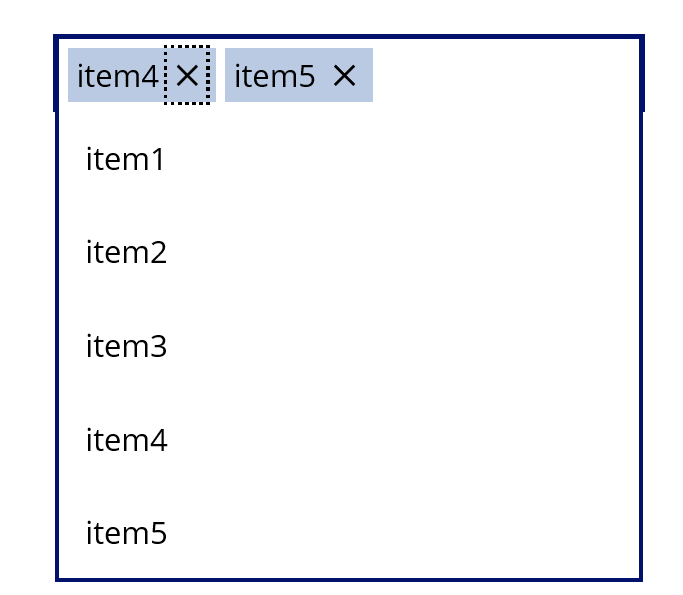Deselect item4 using the list entry
Viewport: 683px width, 595px height.
tap(349, 440)
